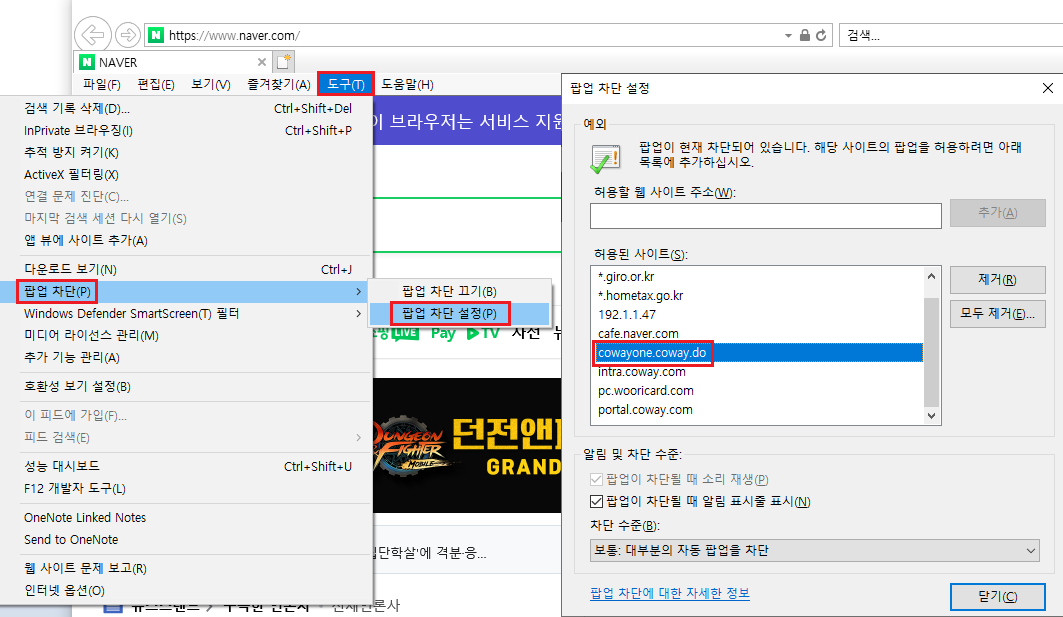The width and height of the screenshot is (1063, 617).
Task: Choose 웹 사이트 문제 보고(R) item
Action: 188,568
